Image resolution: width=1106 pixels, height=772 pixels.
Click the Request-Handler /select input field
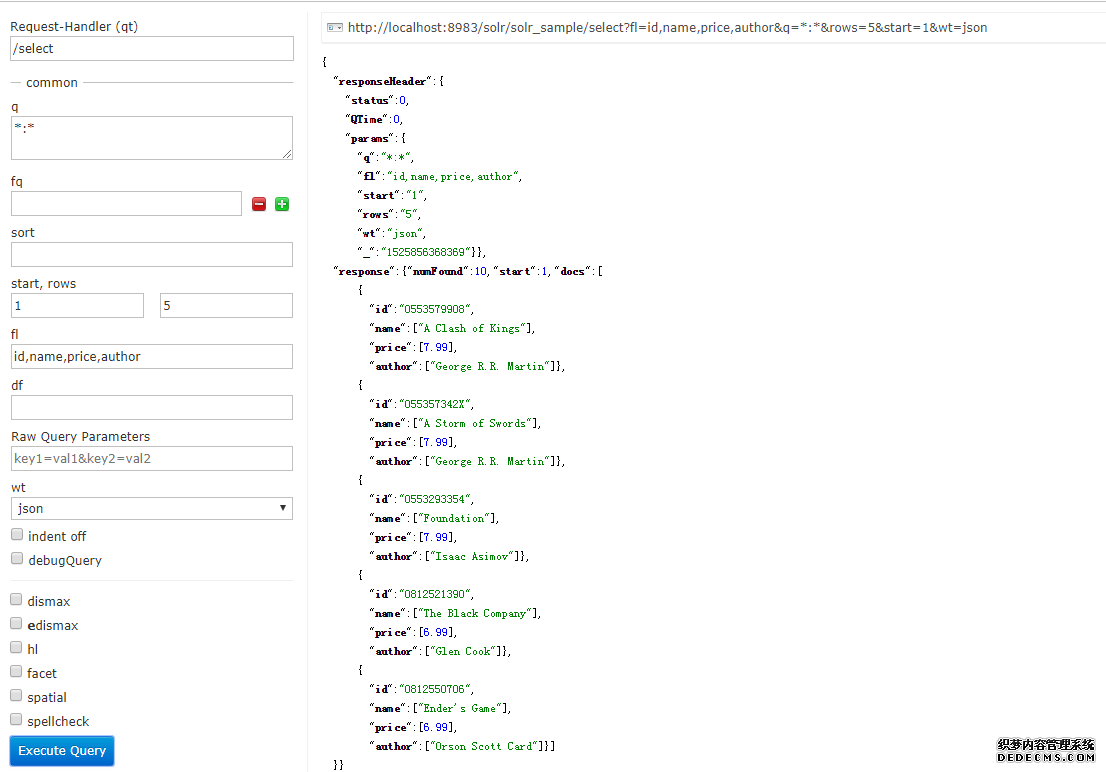click(x=152, y=48)
